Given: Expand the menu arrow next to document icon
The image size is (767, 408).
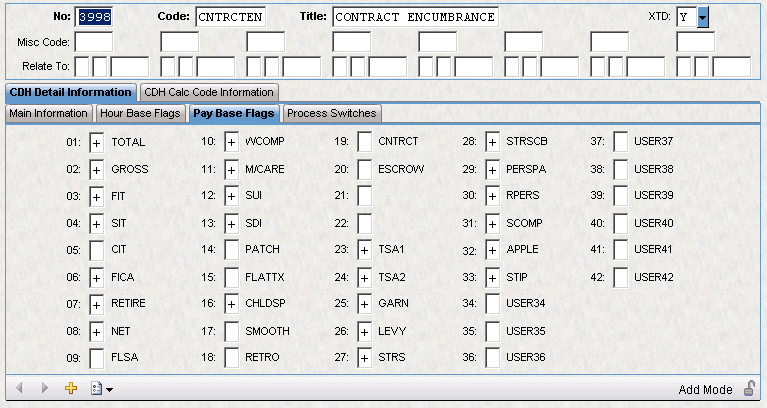Looking at the screenshot, I should (109, 389).
